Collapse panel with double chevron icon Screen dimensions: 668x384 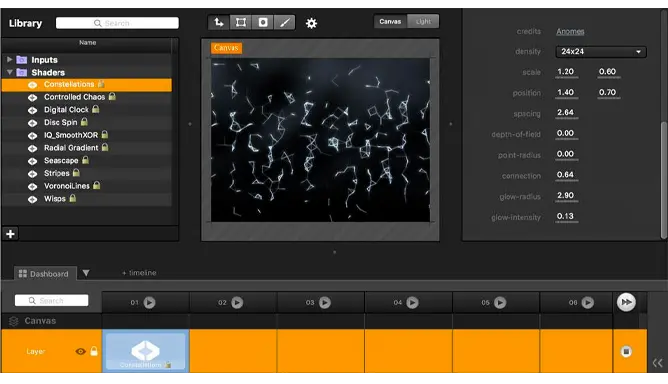coord(657,363)
